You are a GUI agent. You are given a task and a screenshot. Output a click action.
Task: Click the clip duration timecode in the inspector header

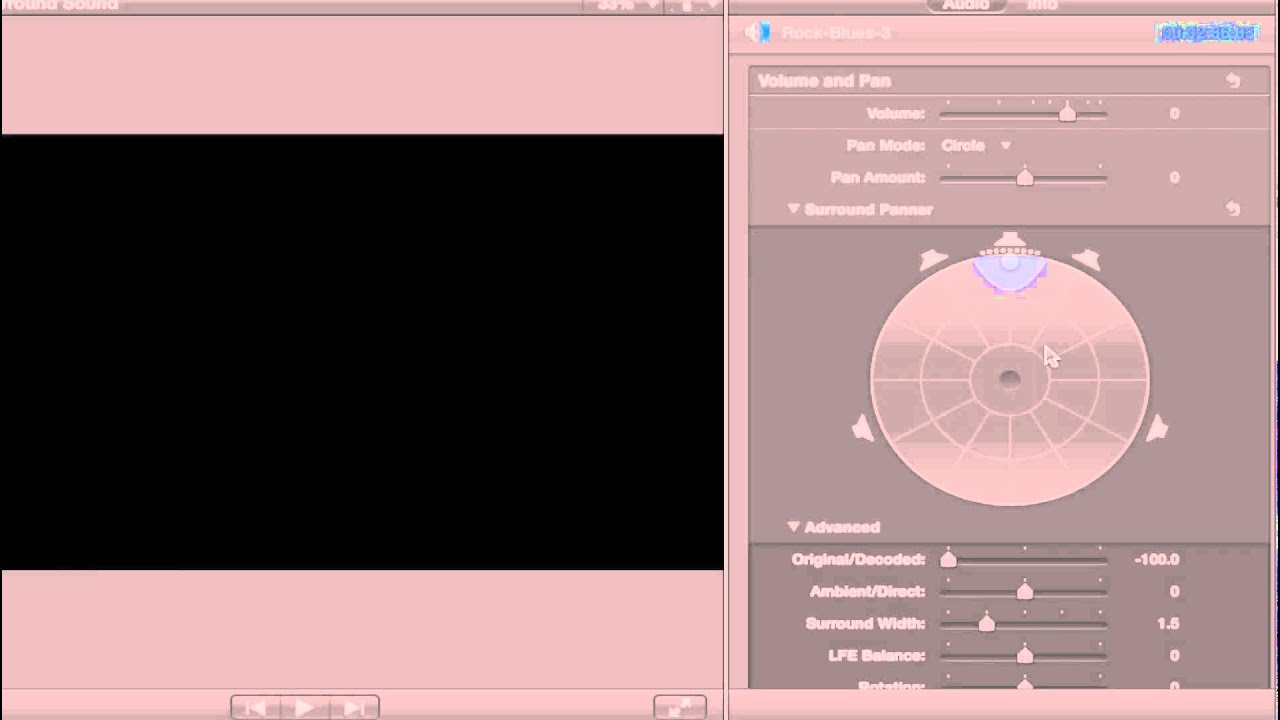click(x=1206, y=33)
